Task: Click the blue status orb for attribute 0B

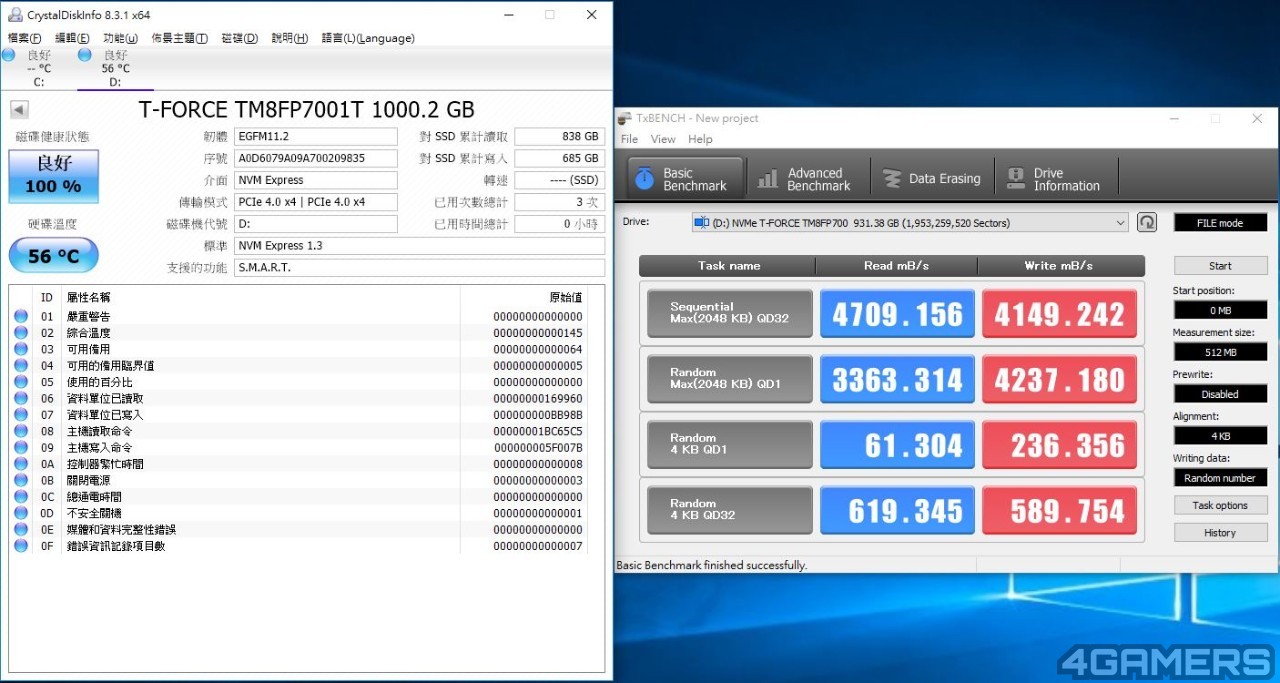Action: point(21,480)
